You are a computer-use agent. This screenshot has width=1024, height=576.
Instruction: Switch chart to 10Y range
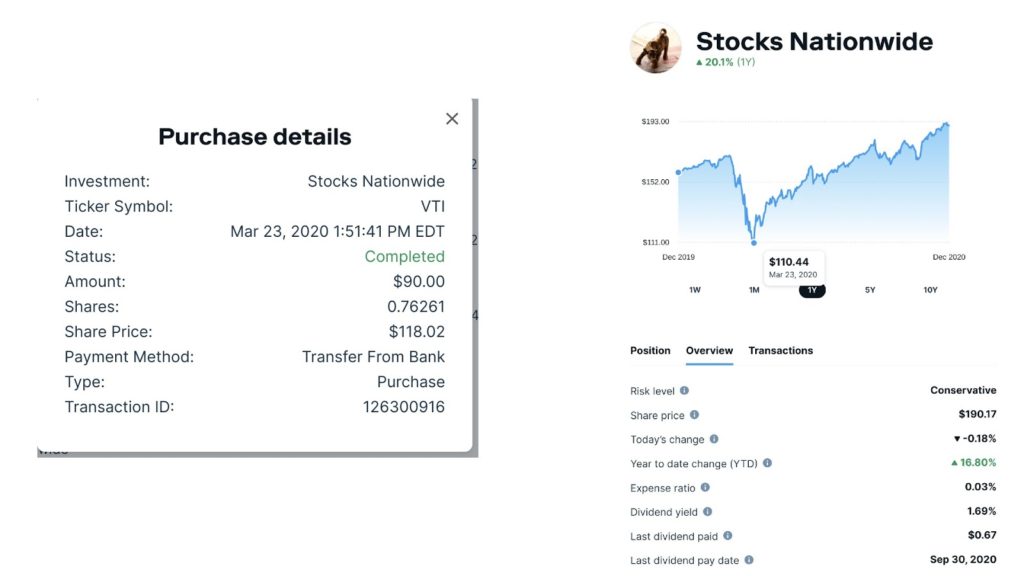pyautogui.click(x=930, y=290)
